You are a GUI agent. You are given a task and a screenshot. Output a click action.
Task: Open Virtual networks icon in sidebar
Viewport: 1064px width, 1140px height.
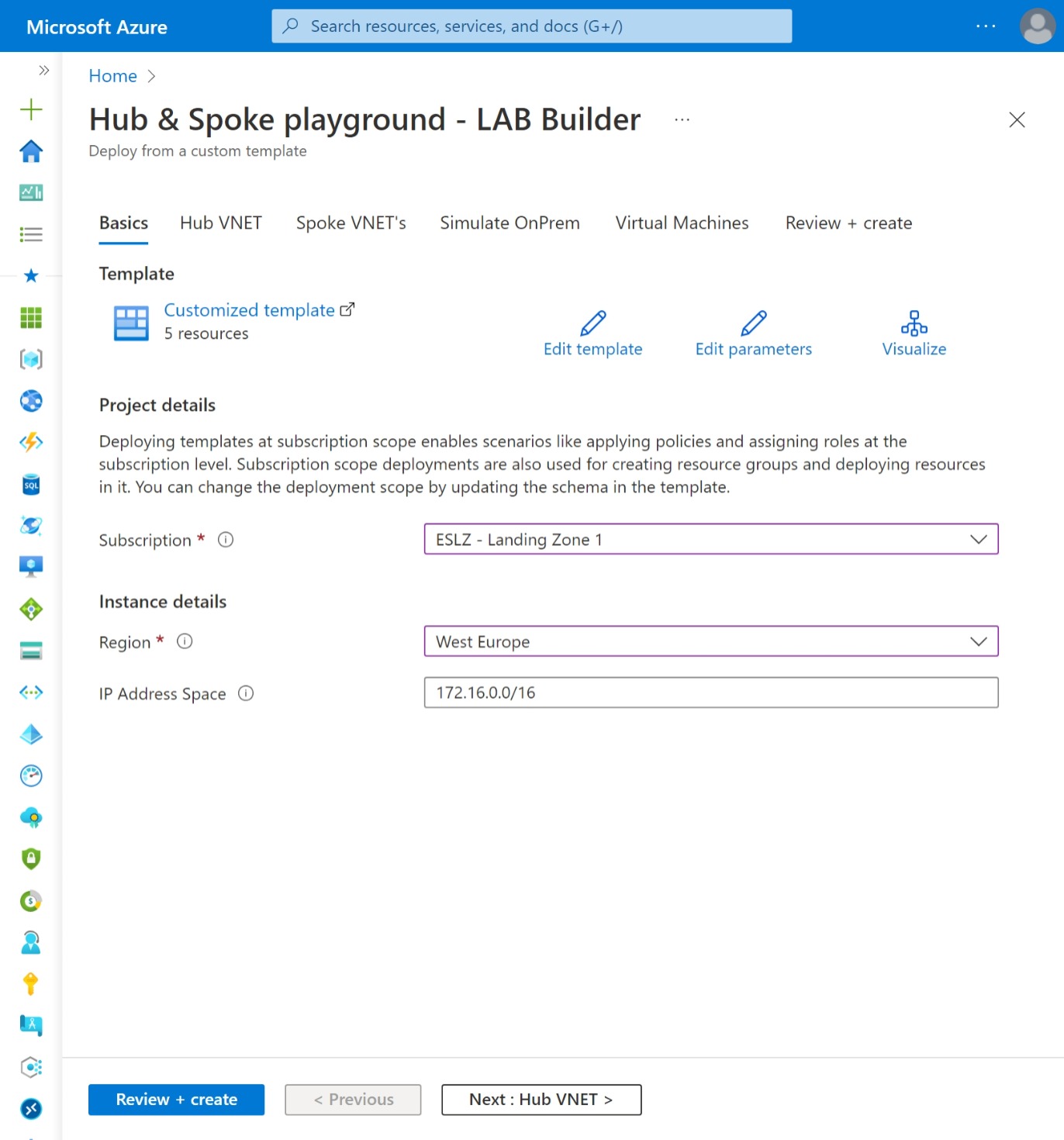point(31,693)
